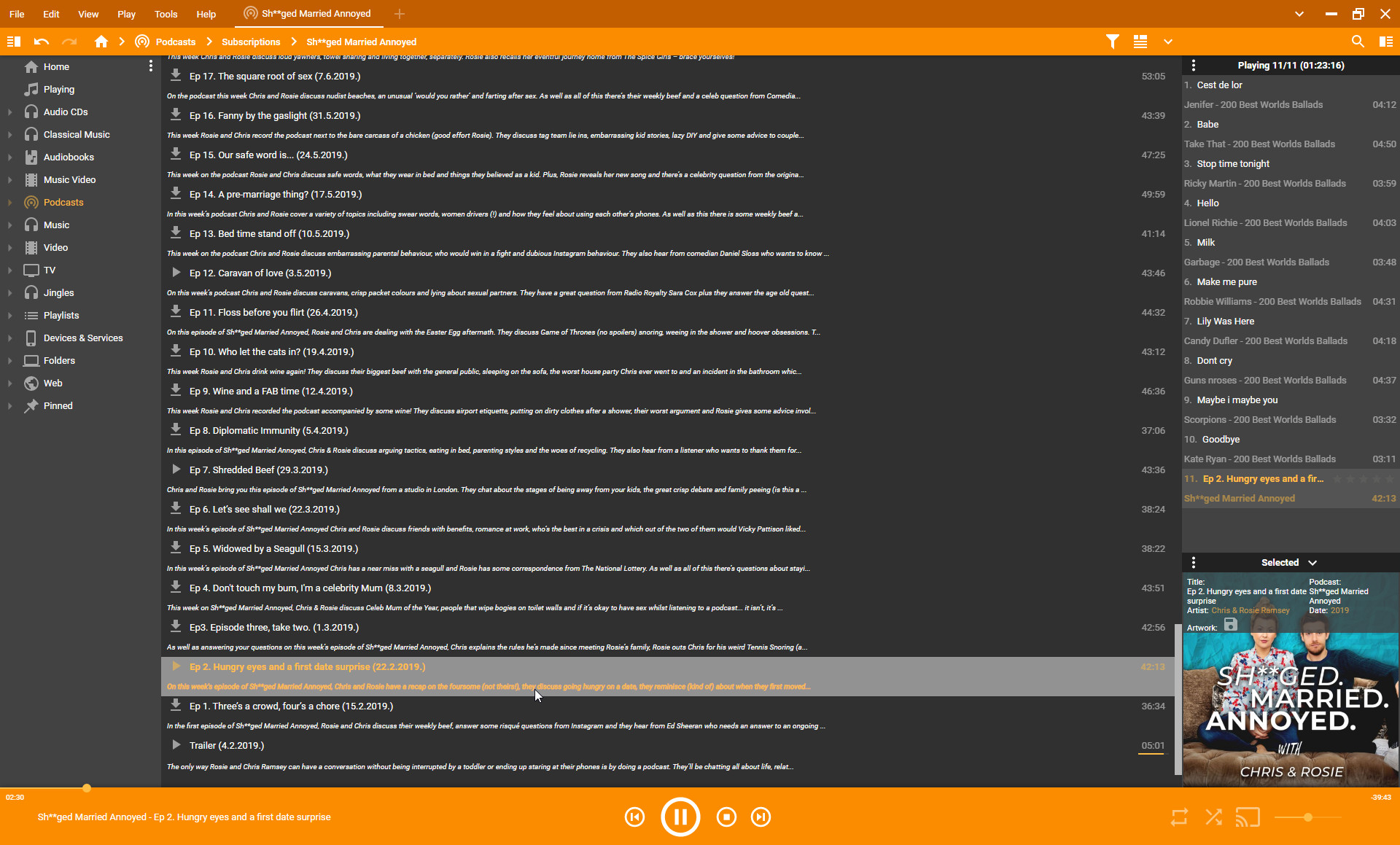This screenshot has width=1400, height=845.
Task: Click save artwork floppy disk icon
Action: [x=1231, y=624]
